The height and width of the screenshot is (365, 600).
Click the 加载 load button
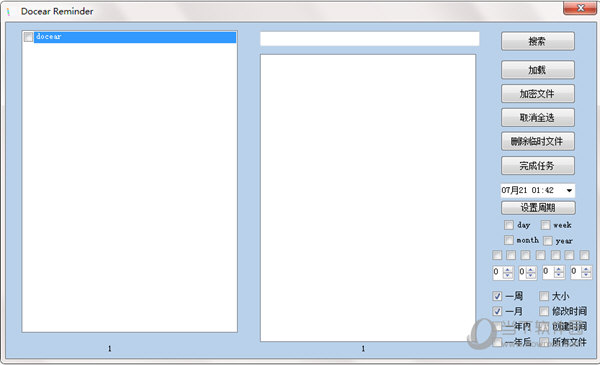(x=538, y=70)
